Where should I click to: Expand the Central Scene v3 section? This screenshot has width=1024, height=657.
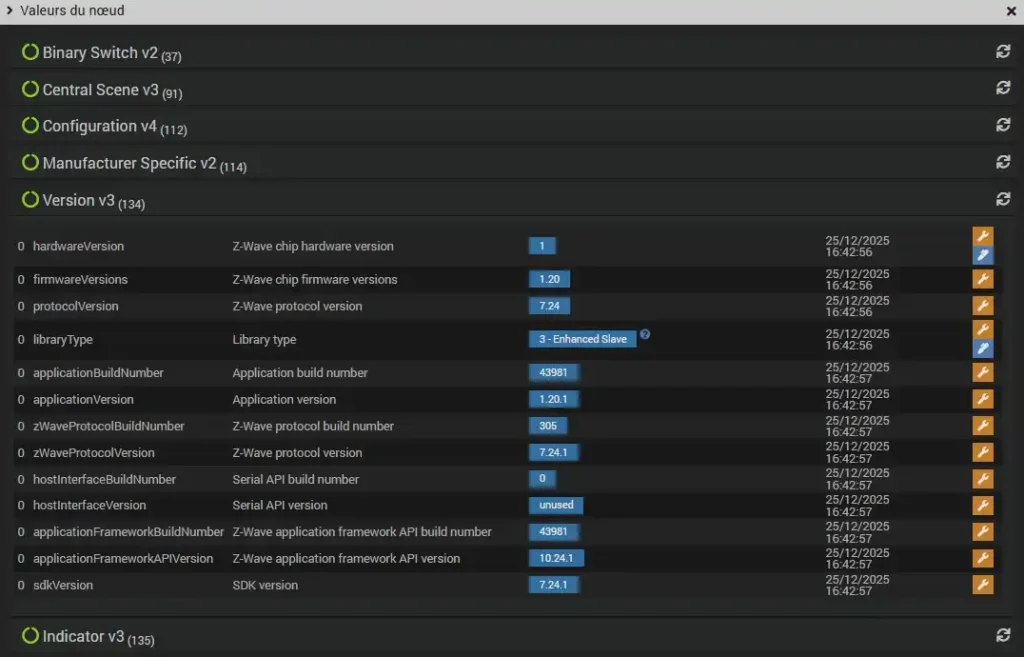pos(100,90)
